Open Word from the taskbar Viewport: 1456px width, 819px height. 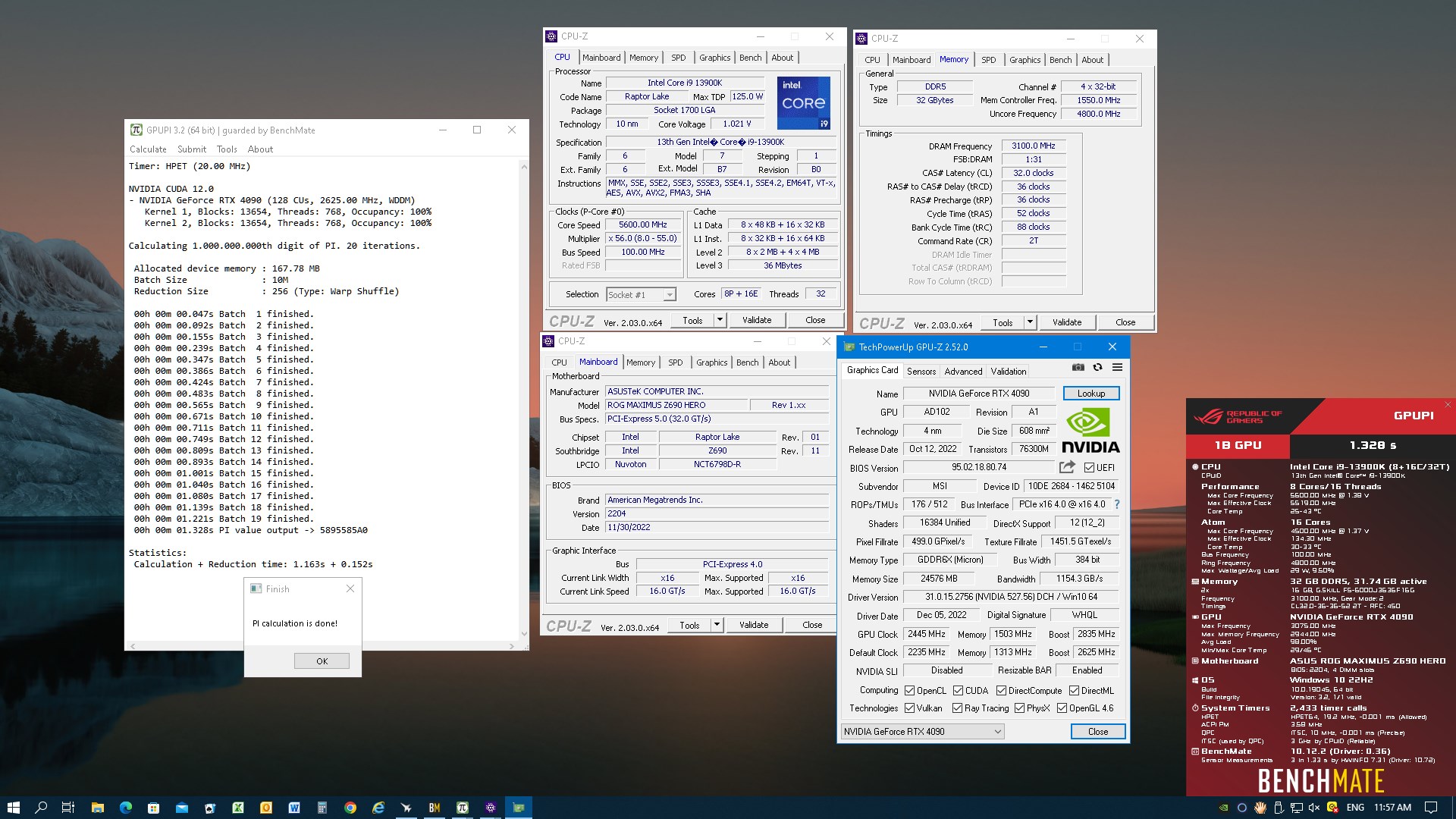[x=293, y=808]
